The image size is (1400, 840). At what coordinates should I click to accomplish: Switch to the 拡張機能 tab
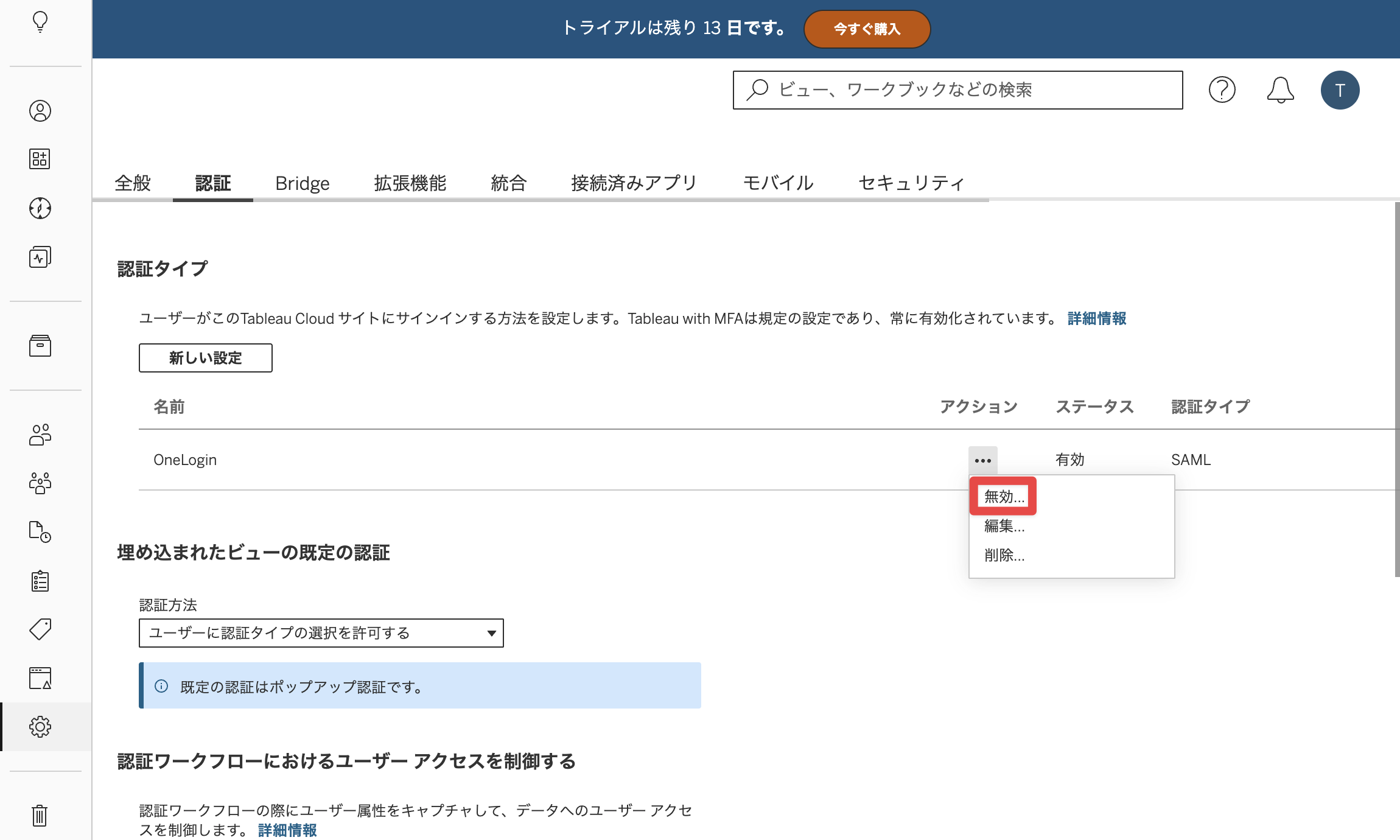[410, 183]
